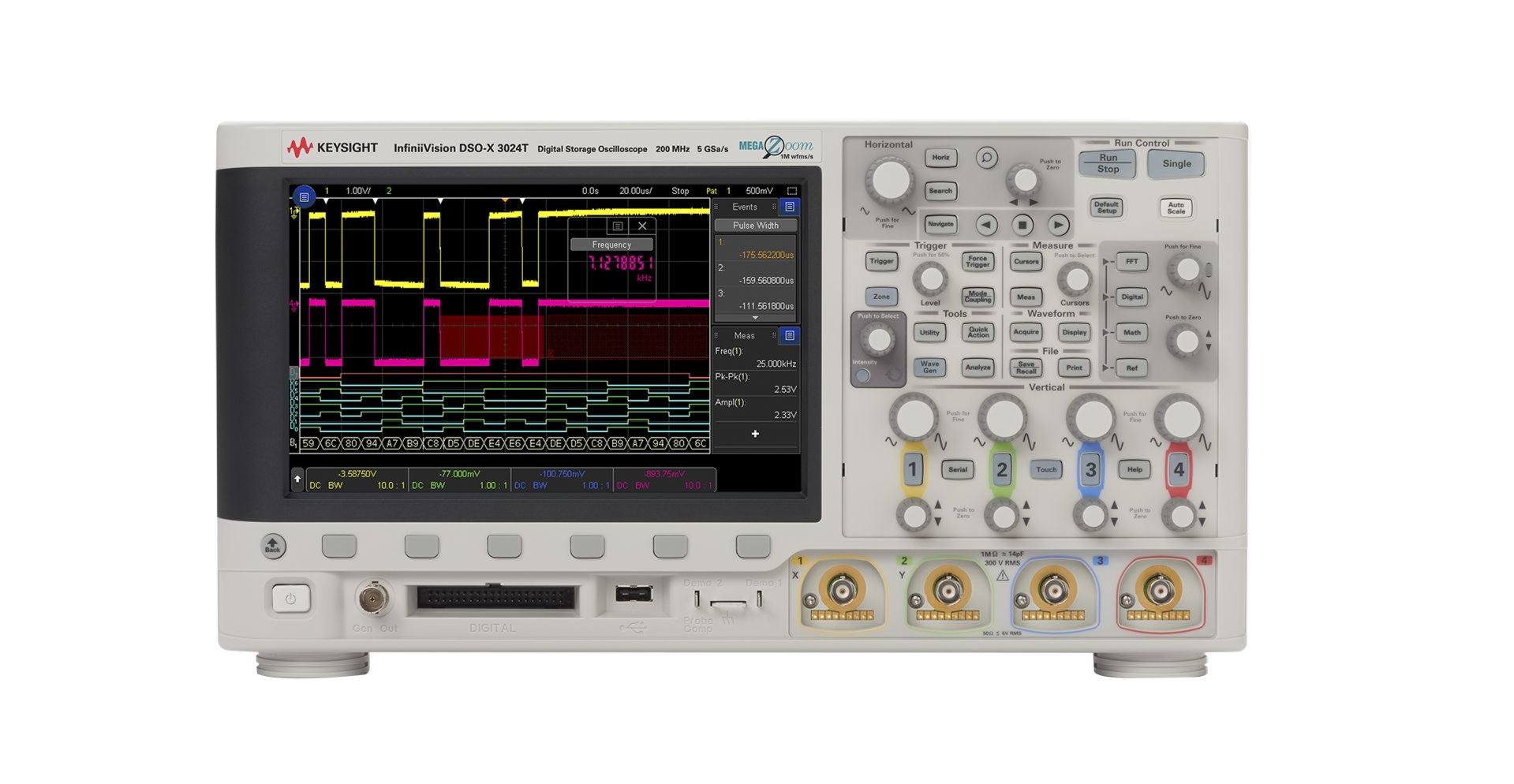Add a measurement with the plus icon
The image size is (1514, 784).
(x=755, y=434)
